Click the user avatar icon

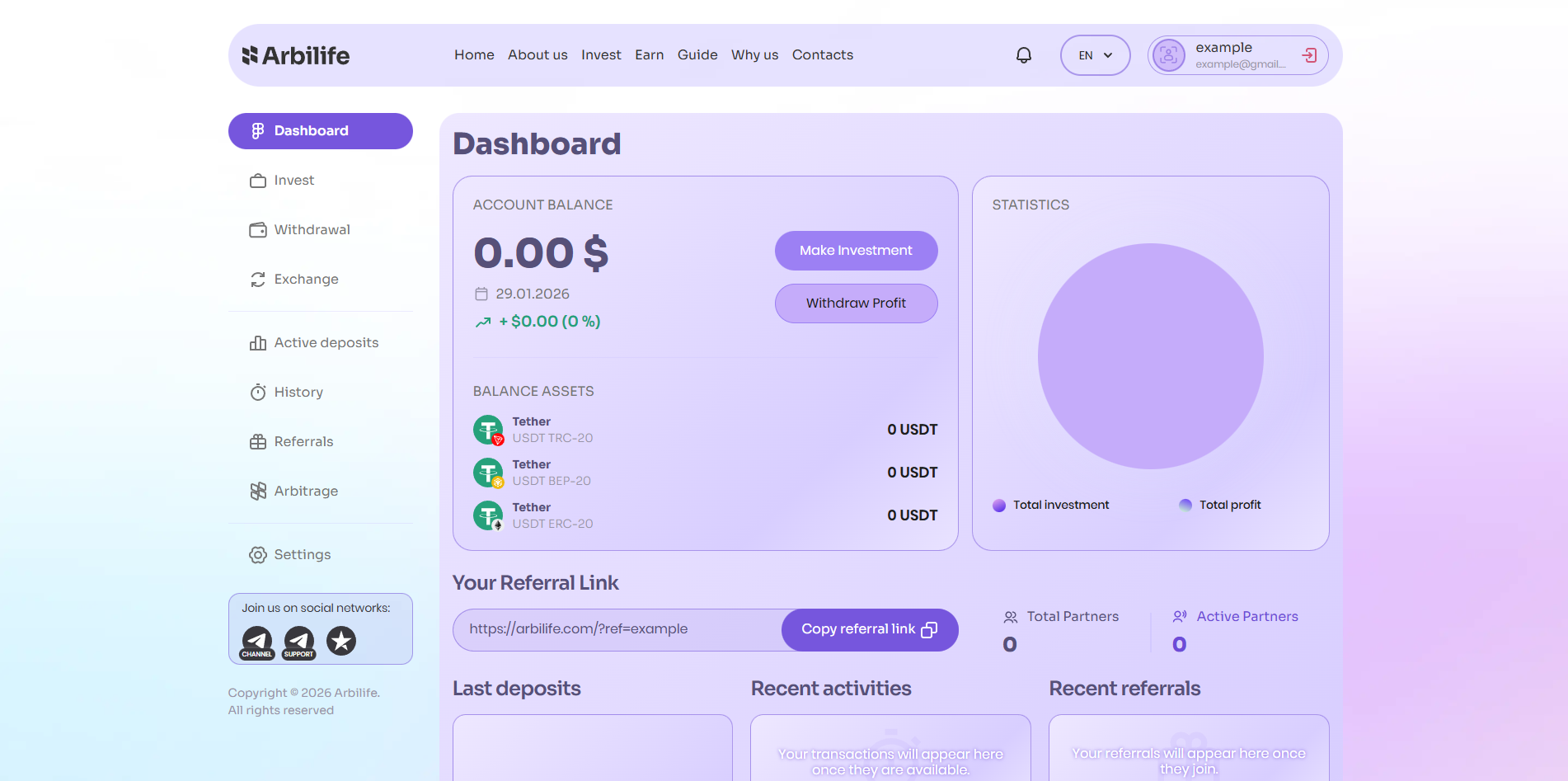(1168, 55)
